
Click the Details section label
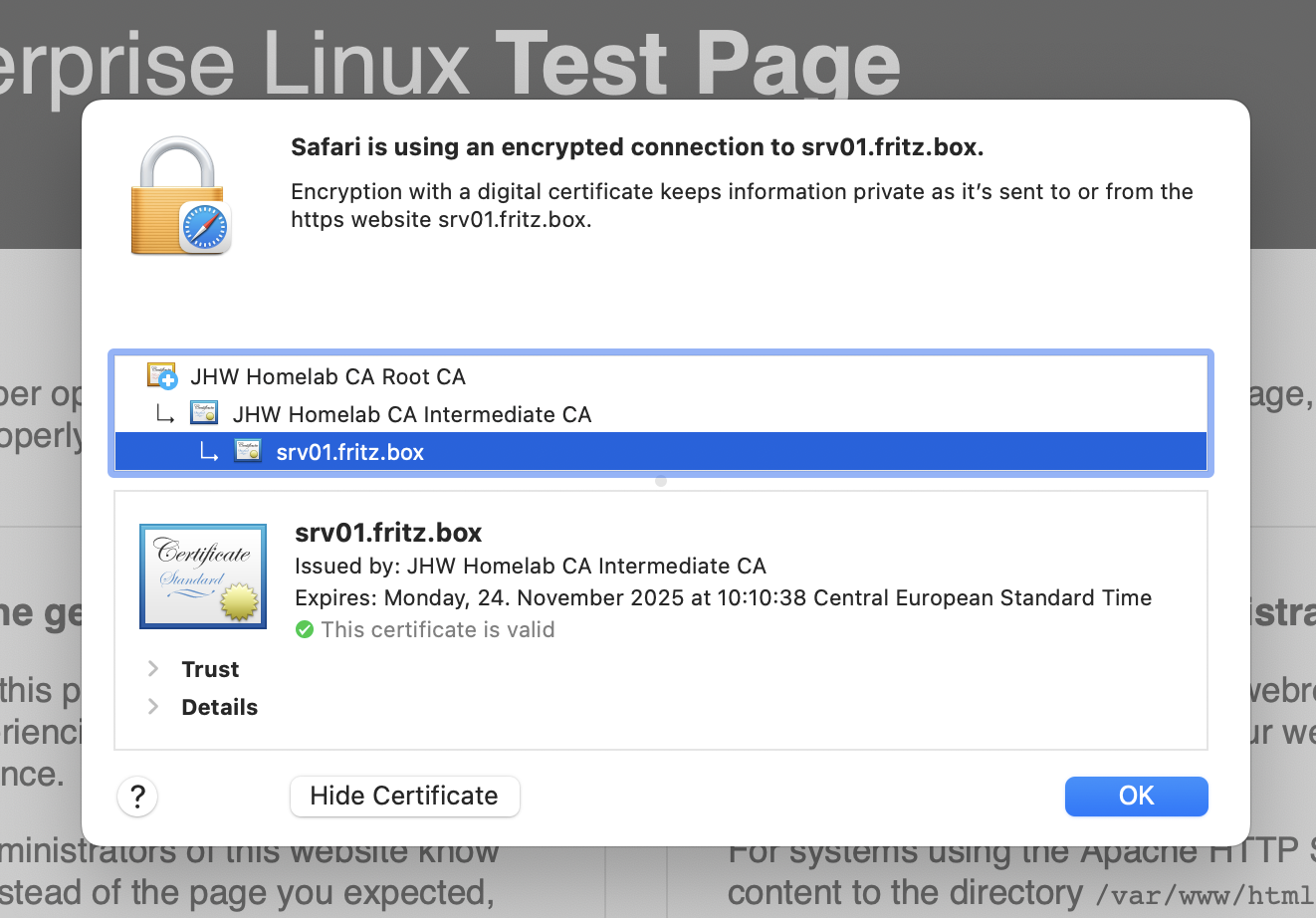[219, 707]
